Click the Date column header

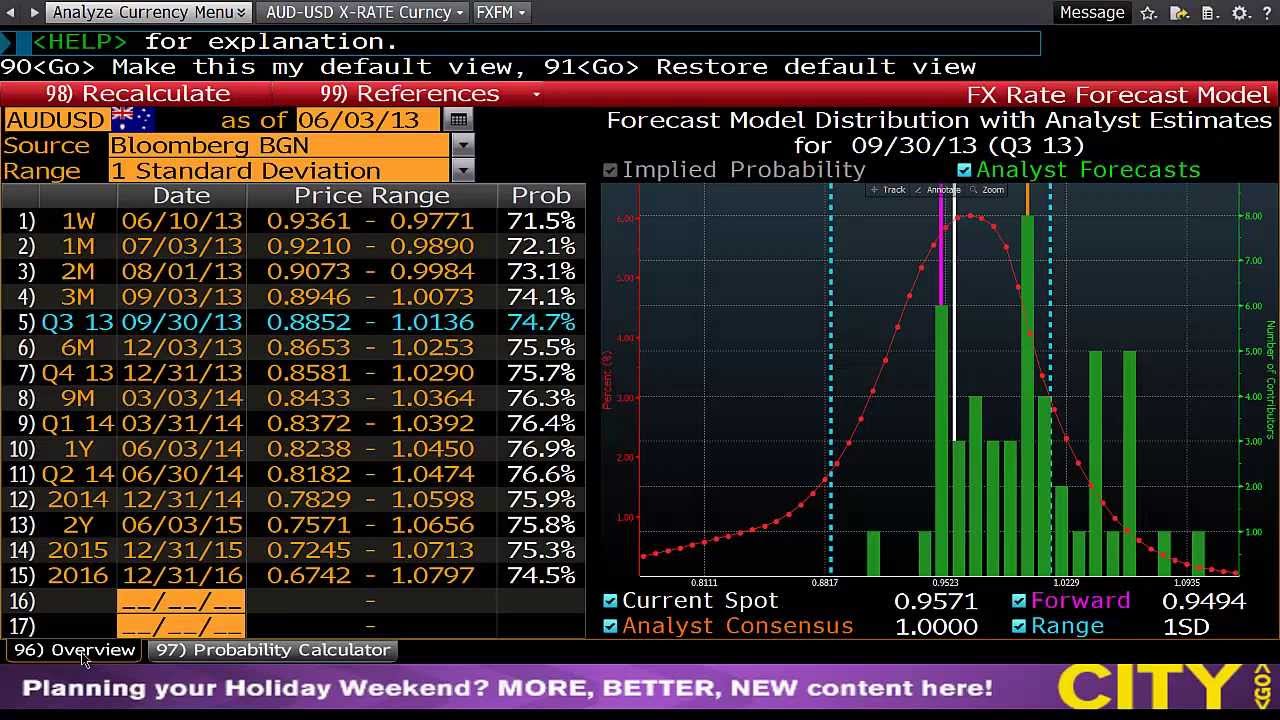click(182, 196)
